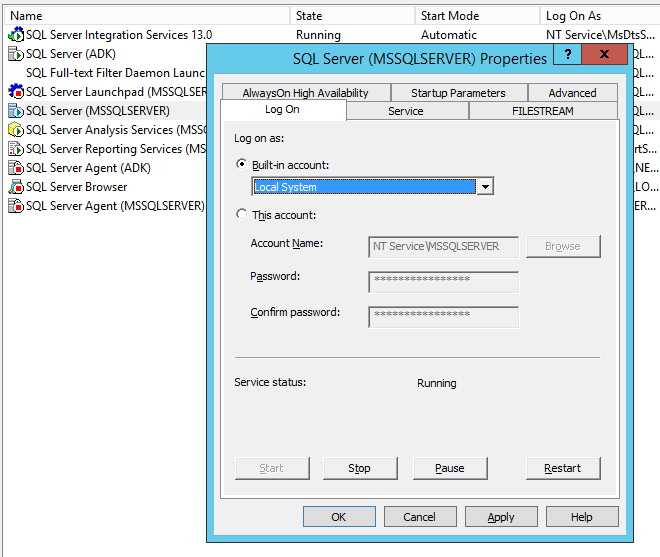Click SQL Server Integration Services 13.0 icon
This screenshot has width=660, height=557.
[16, 35]
